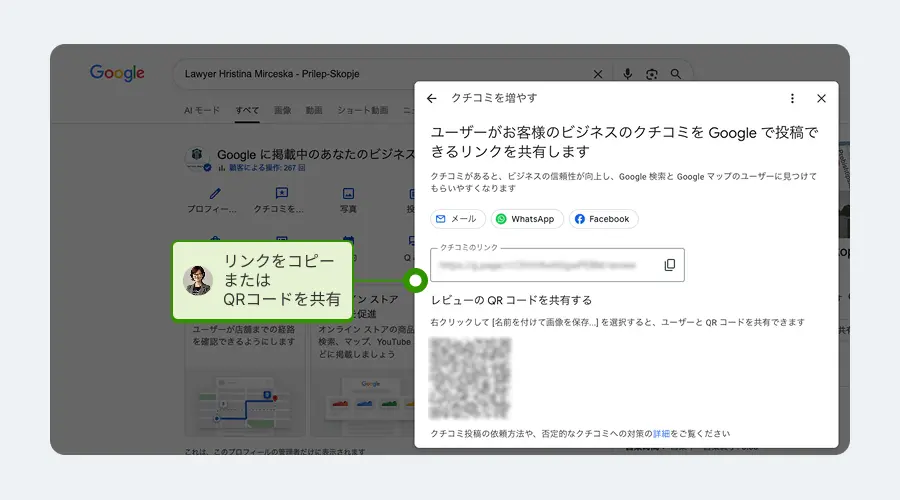Select the review QR code image
Image resolution: width=900 pixels, height=500 pixels.
tap(470, 378)
